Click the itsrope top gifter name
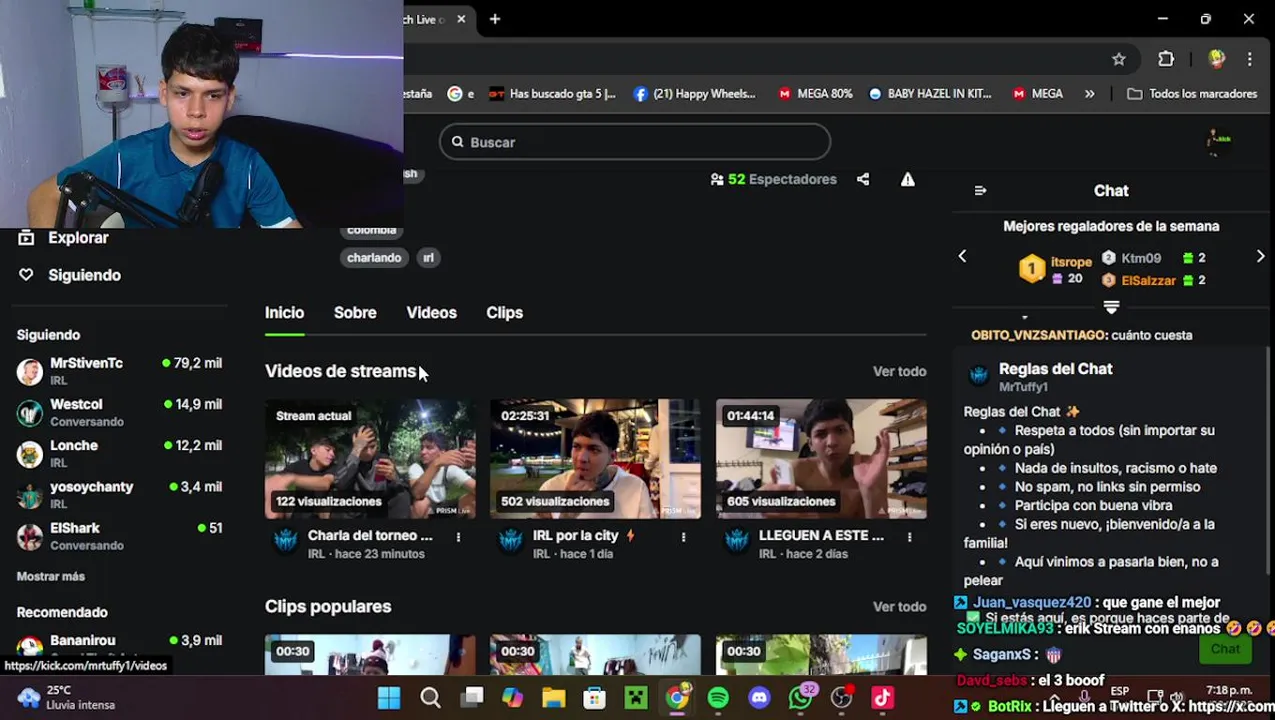The width and height of the screenshot is (1275, 720). pyautogui.click(x=1071, y=262)
